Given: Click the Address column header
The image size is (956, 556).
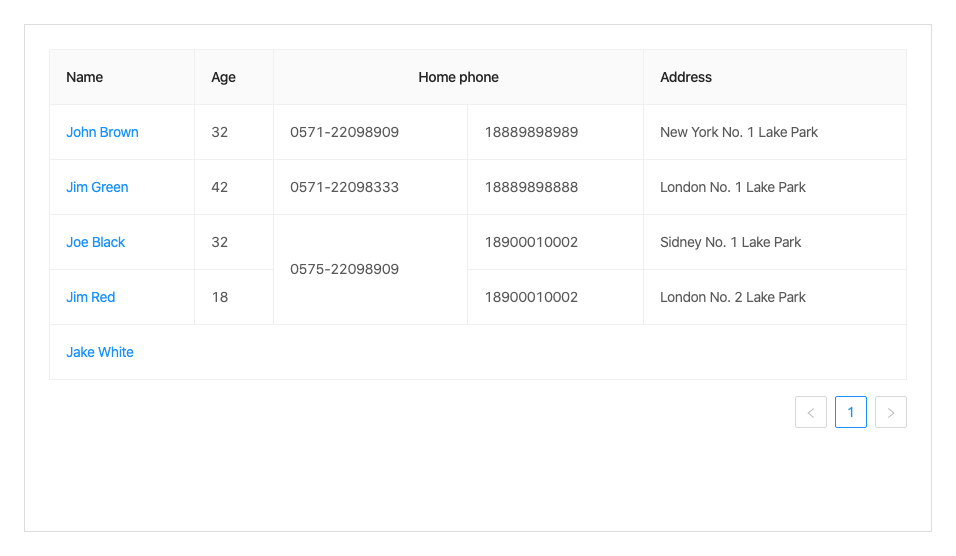Looking at the screenshot, I should tap(686, 77).
